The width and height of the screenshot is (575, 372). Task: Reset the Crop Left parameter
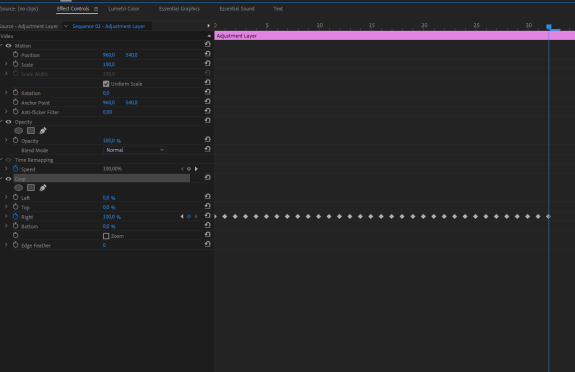coord(208,197)
